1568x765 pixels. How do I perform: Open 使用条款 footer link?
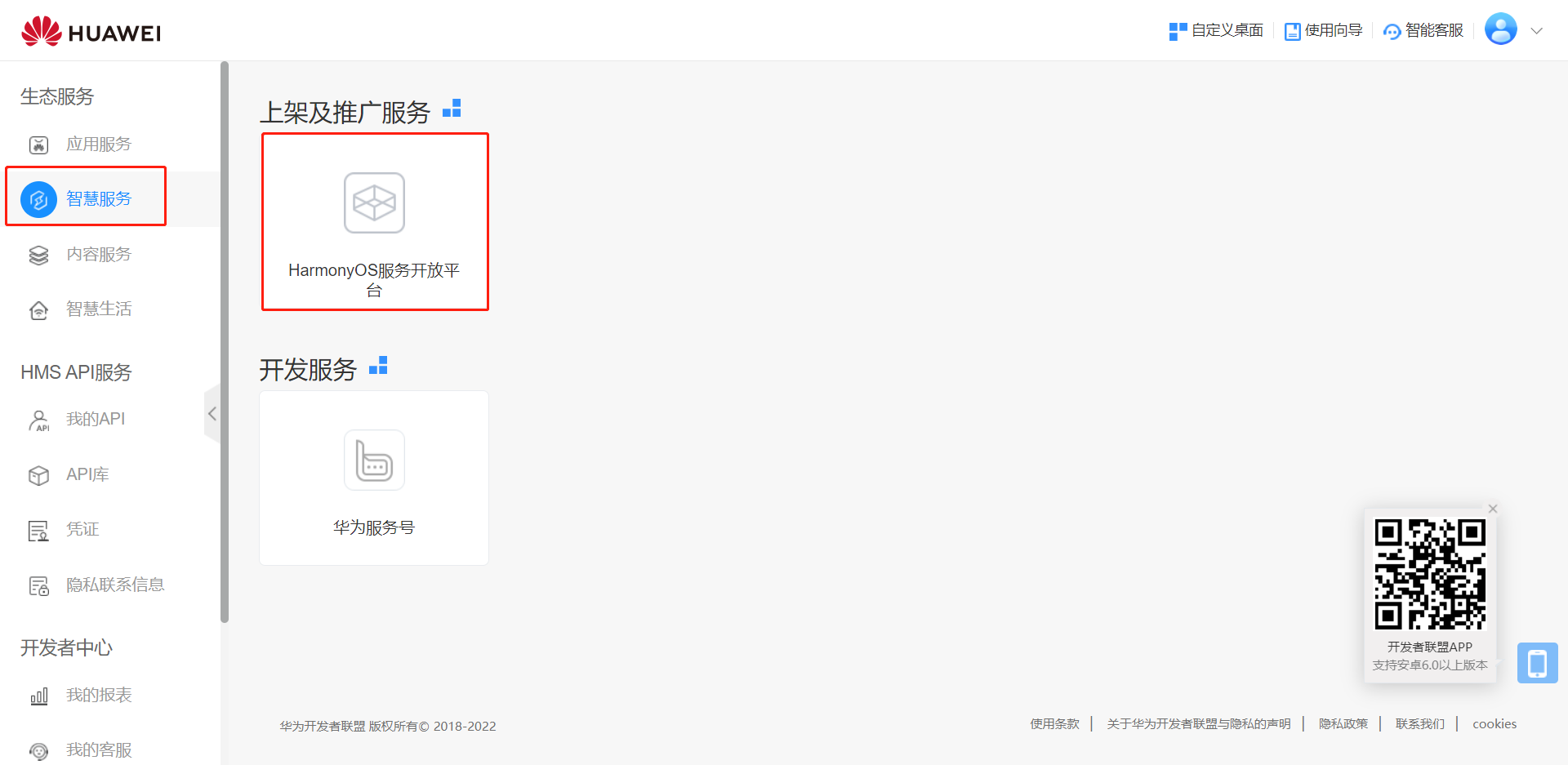point(1054,724)
